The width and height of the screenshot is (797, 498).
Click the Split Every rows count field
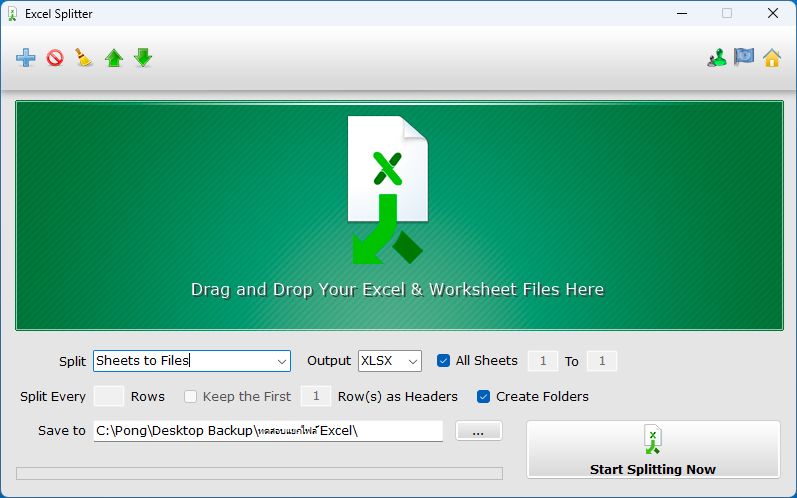(109, 396)
